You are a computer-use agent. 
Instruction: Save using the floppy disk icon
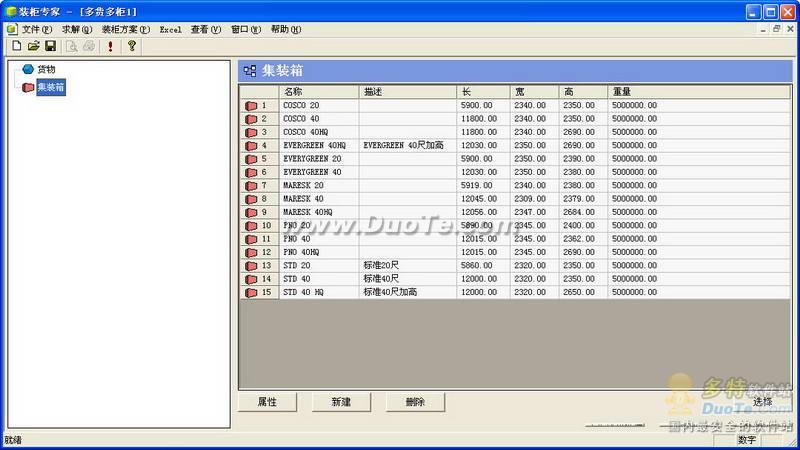(50, 46)
